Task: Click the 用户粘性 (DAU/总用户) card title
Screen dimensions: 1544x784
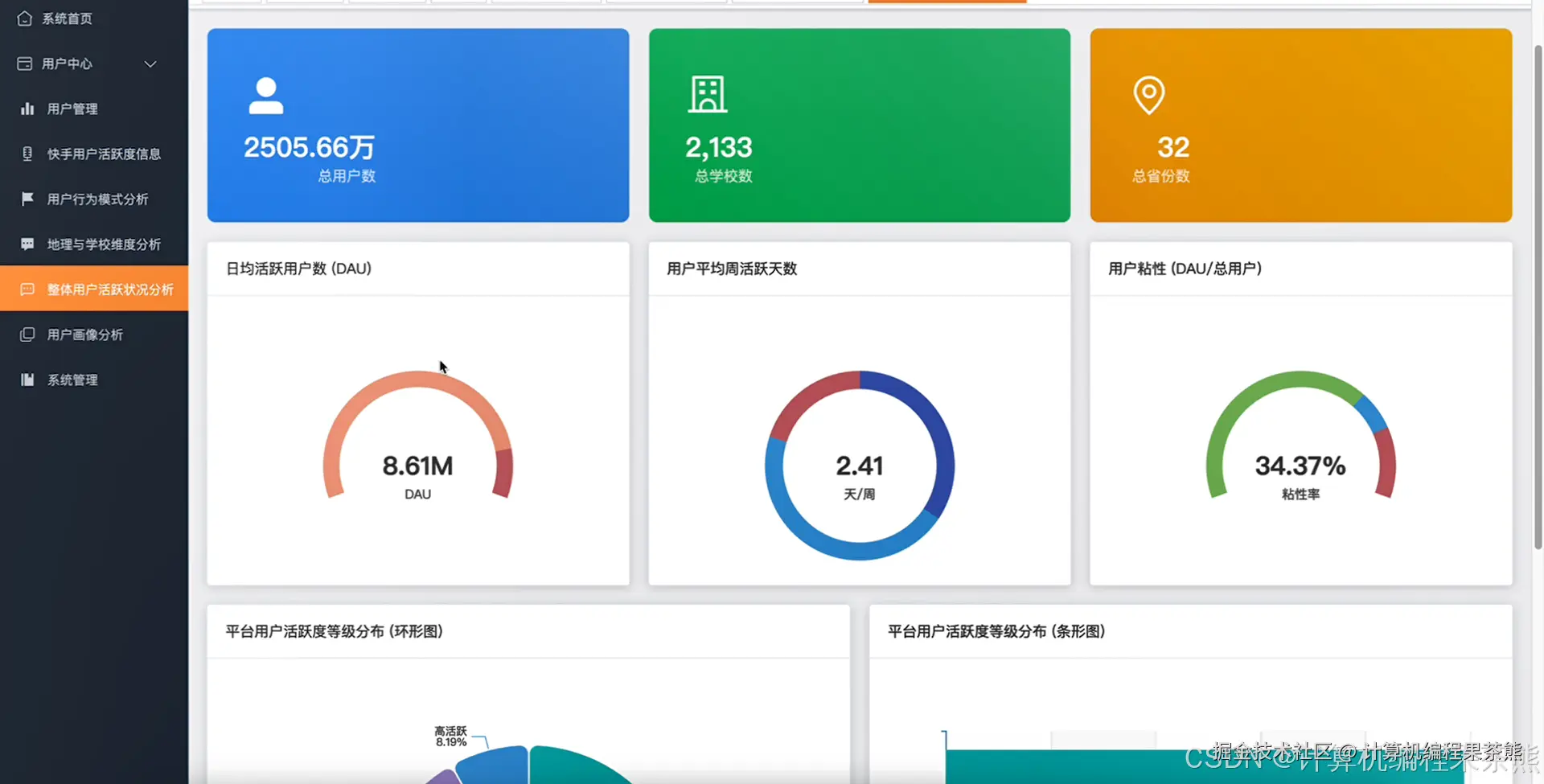Action: coord(1185,269)
